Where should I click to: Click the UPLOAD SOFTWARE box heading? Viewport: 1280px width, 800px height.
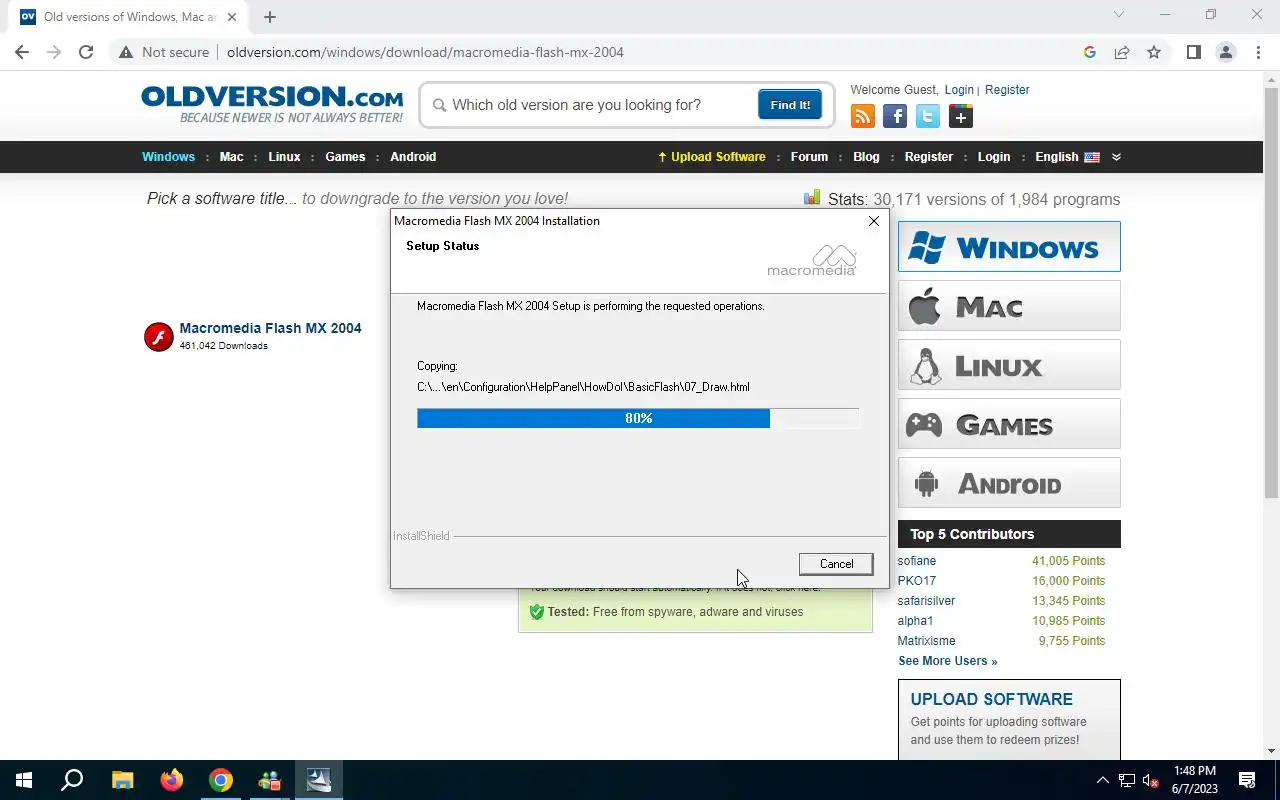pyautogui.click(x=991, y=699)
